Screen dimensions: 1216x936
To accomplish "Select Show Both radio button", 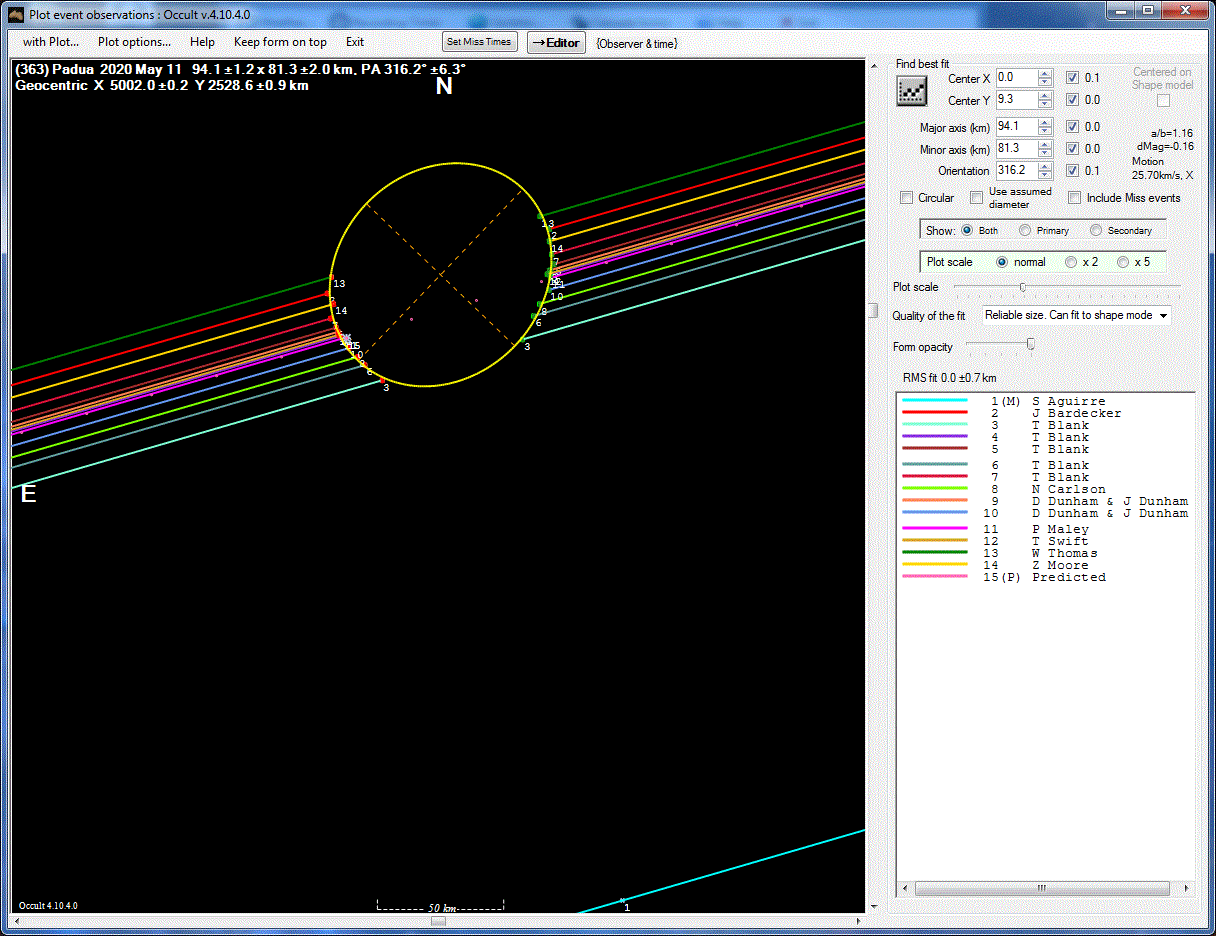I will pyautogui.click(x=967, y=230).
